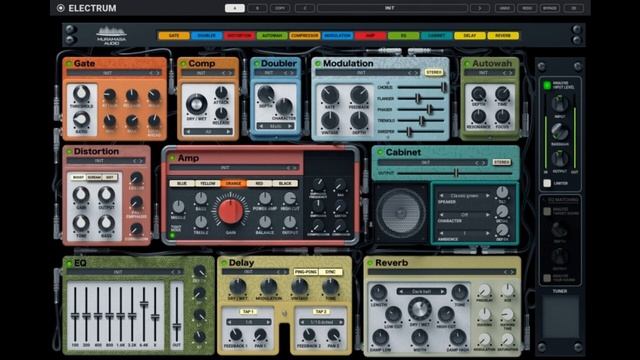
Task: Toggle the Distortion power LED
Action: pyautogui.click(x=69, y=152)
